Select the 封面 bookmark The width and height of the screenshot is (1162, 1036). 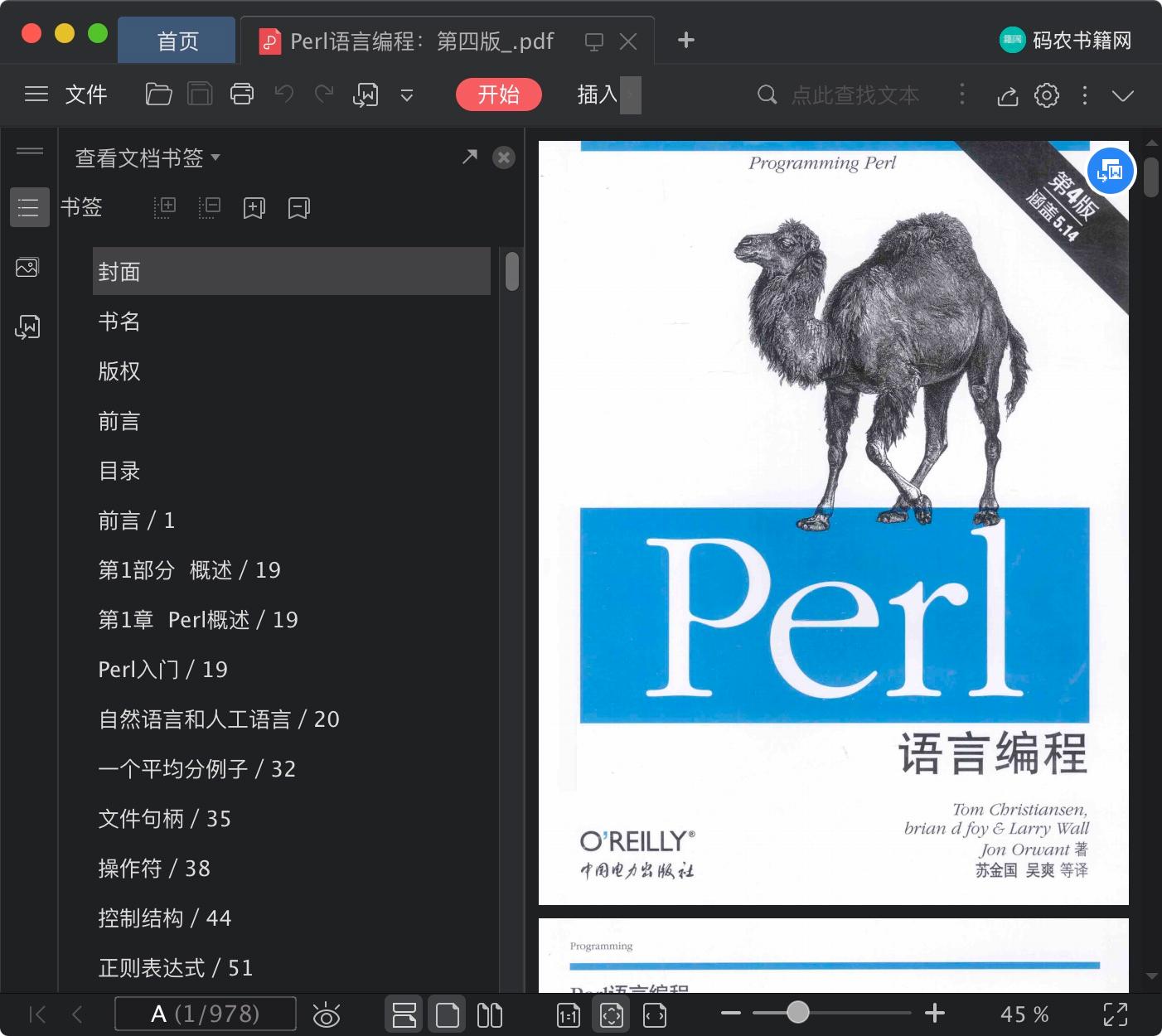292,271
